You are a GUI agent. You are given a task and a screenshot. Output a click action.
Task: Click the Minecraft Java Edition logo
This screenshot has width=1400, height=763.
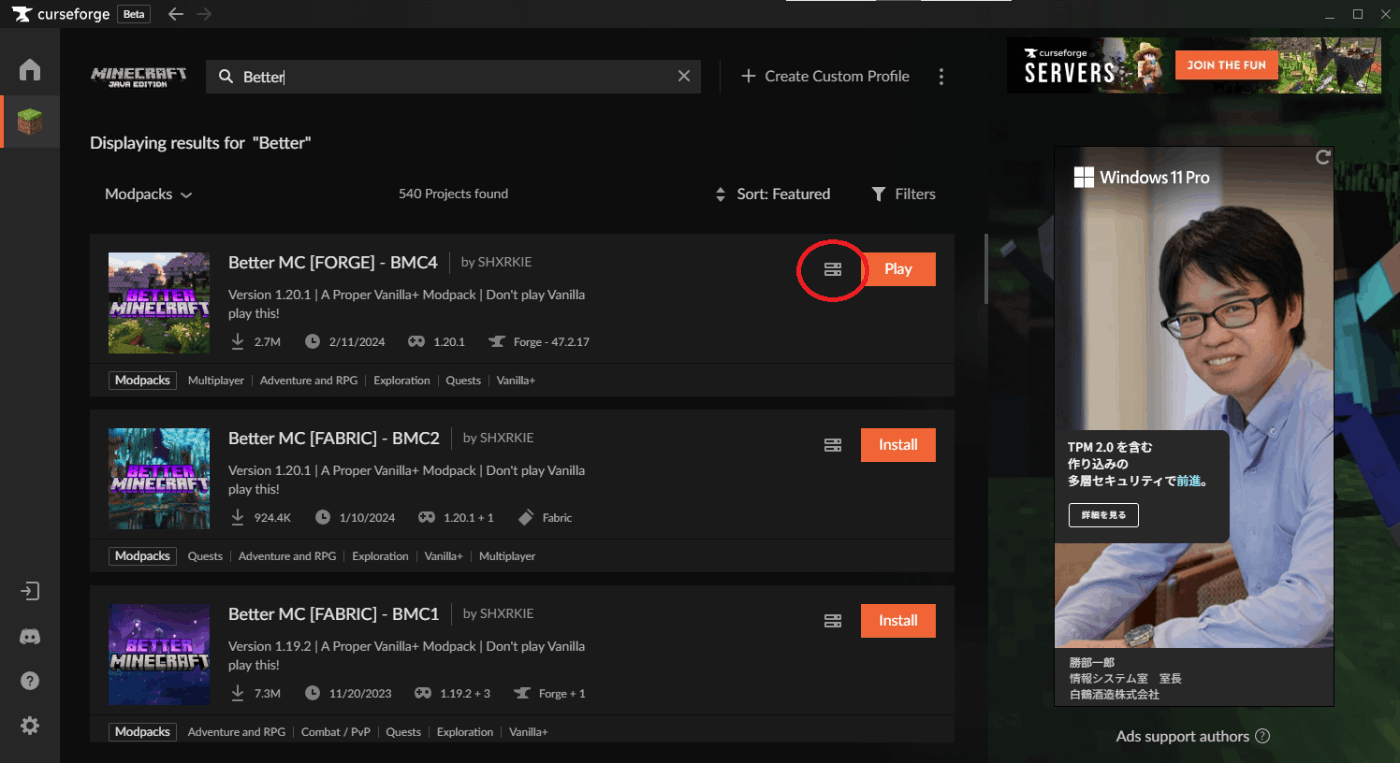click(139, 77)
